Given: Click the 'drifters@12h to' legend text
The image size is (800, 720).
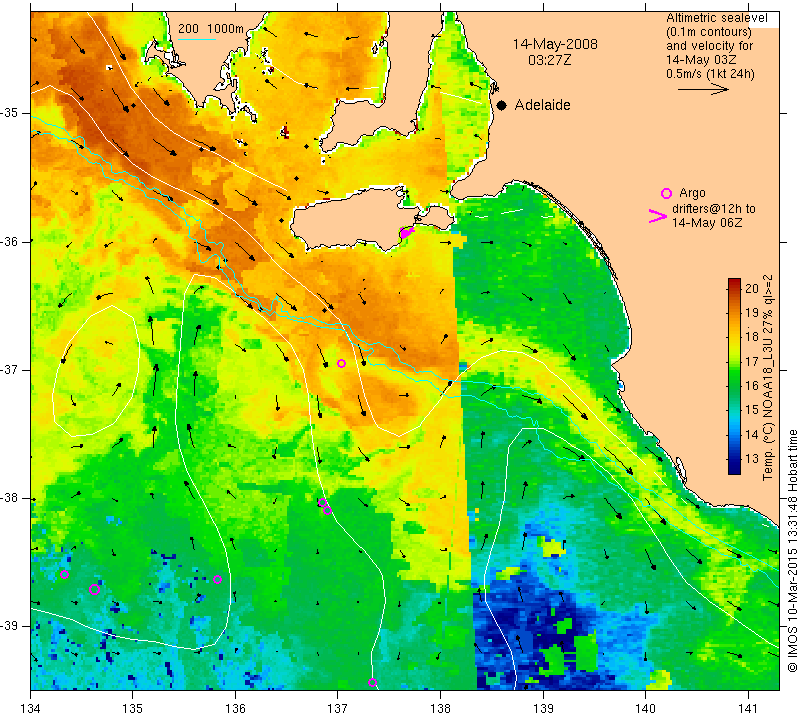Looking at the screenshot, I should pyautogui.click(x=713, y=209).
